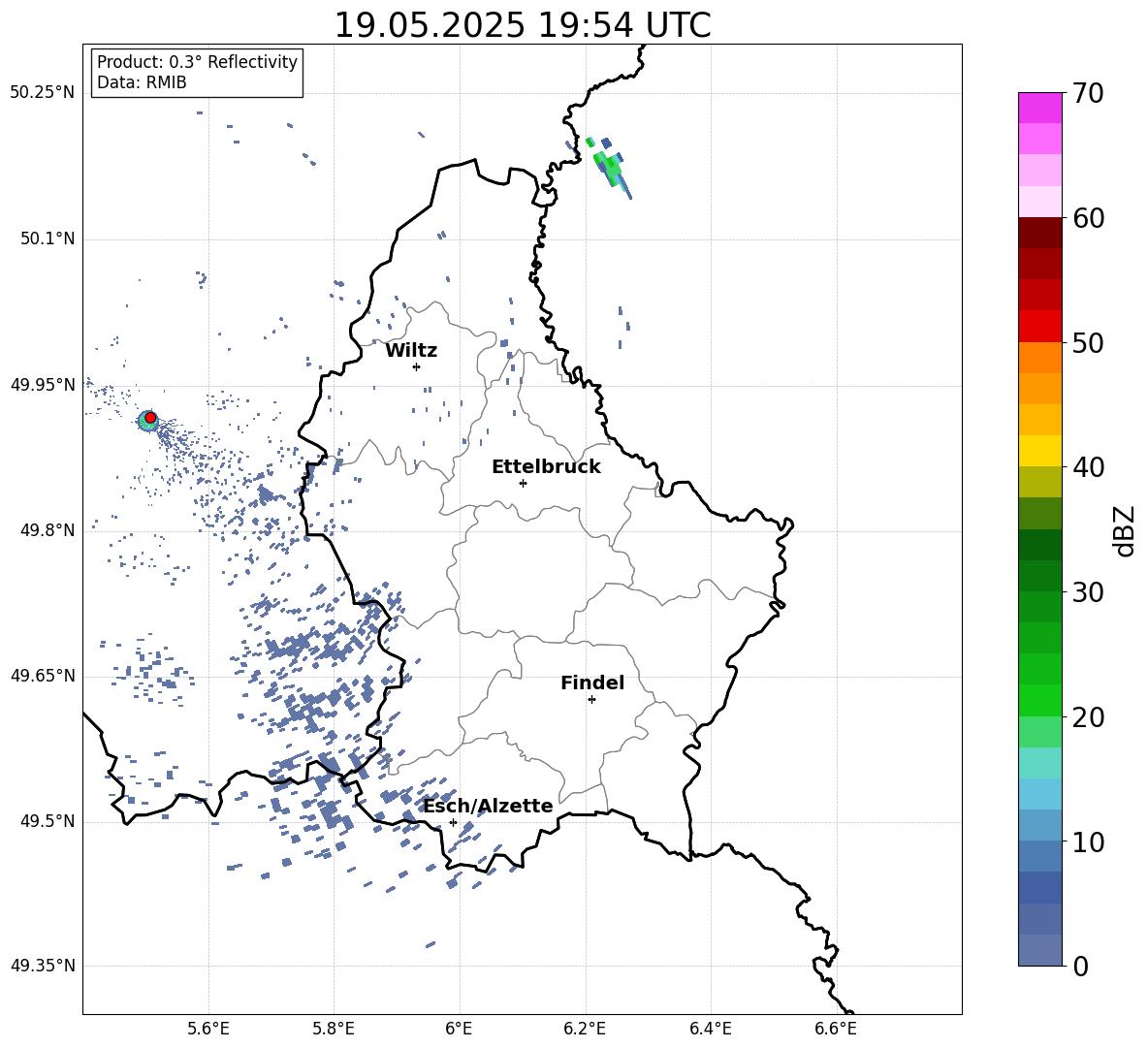Click the 50 colorbar tick label
Image resolution: width=1148 pixels, height=1048 pixels.
click(x=1088, y=342)
